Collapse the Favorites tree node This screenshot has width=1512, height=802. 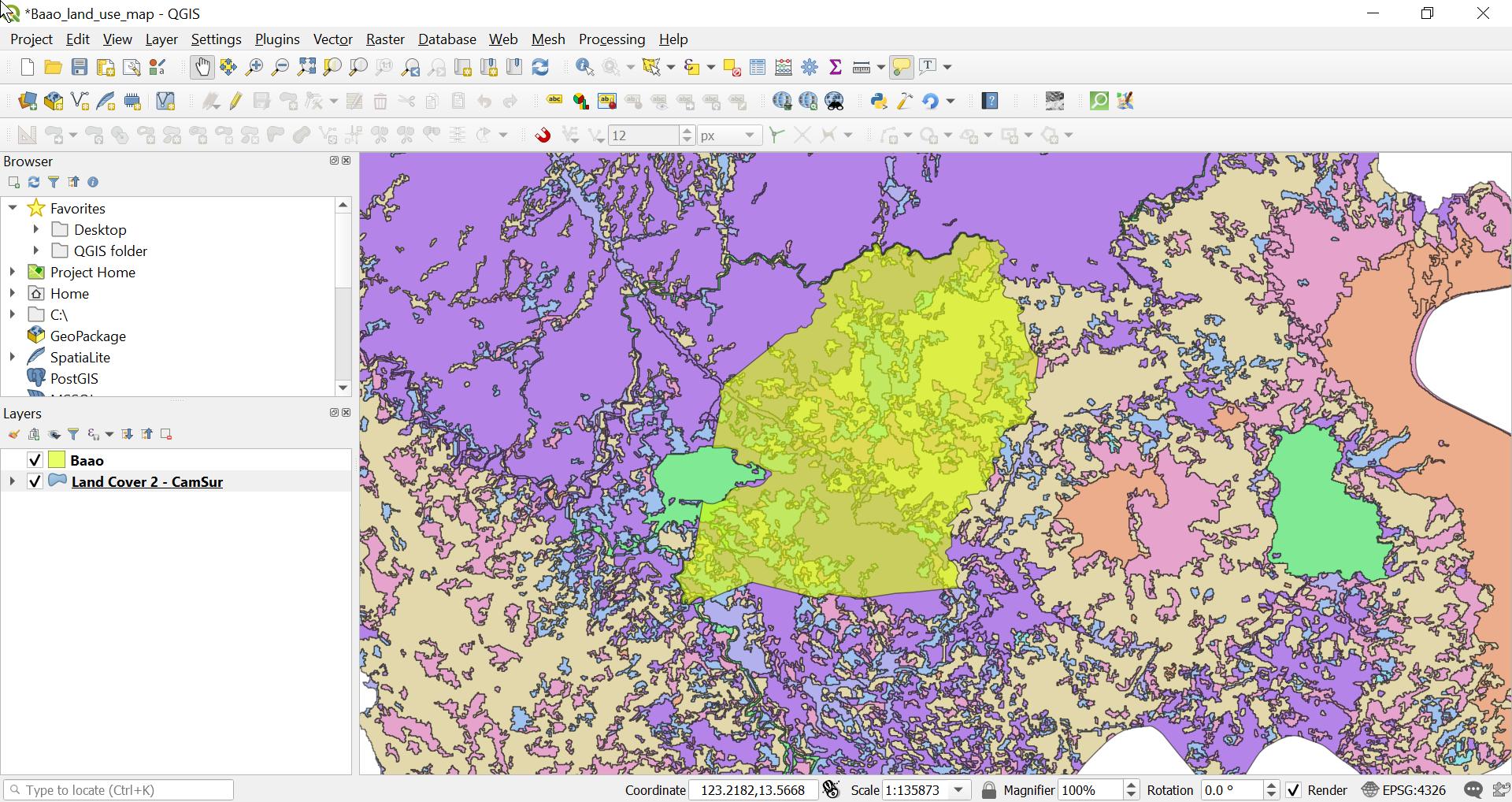[13, 208]
